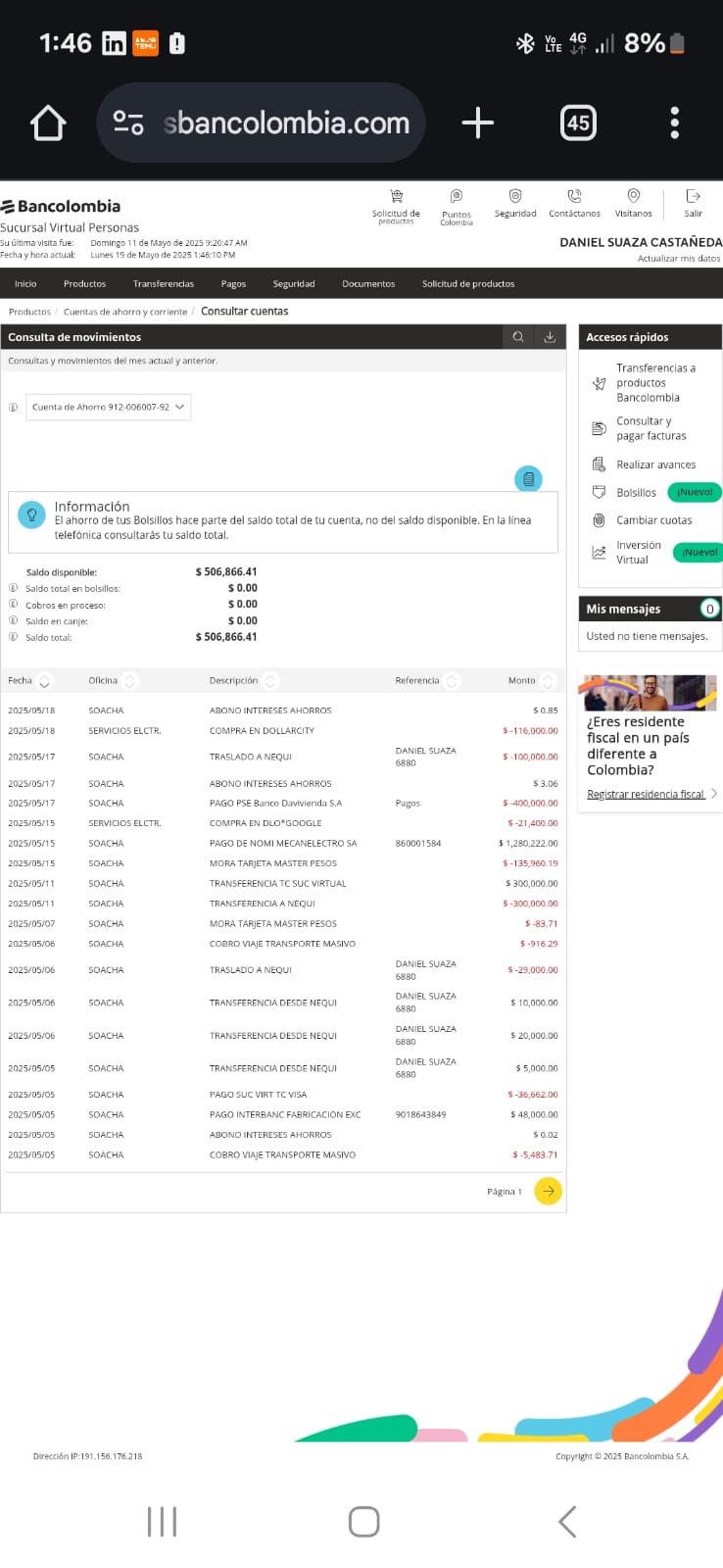
Task: Click the search magnifier in Consulta de movimientos
Action: pos(518,337)
